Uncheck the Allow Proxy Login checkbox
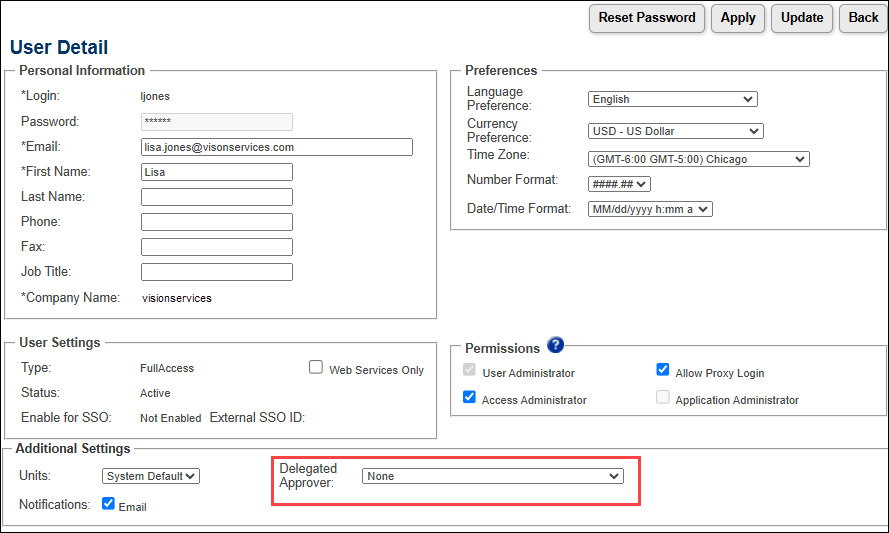 tap(662, 370)
